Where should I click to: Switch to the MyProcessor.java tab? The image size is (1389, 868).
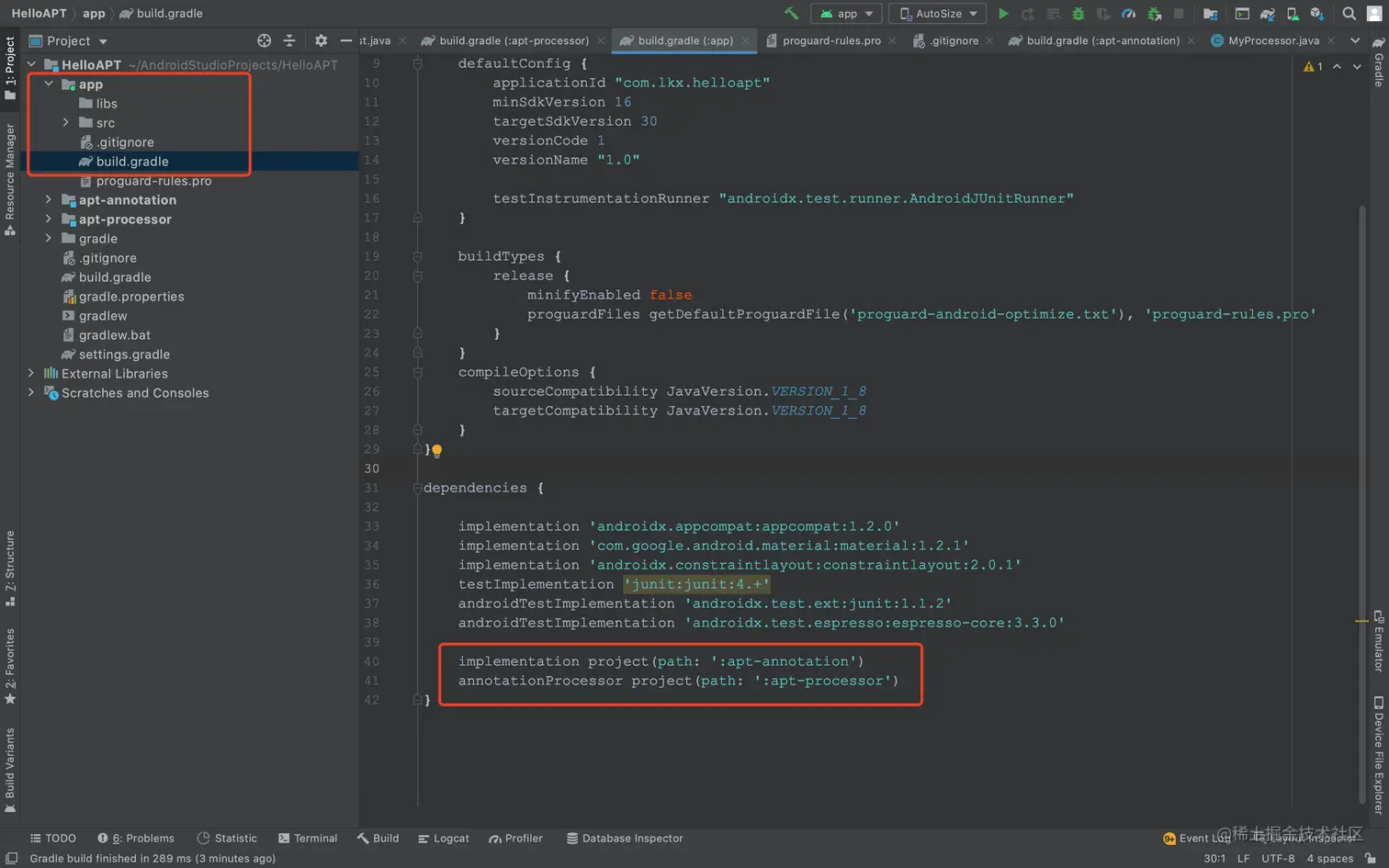pyautogui.click(x=1272, y=40)
